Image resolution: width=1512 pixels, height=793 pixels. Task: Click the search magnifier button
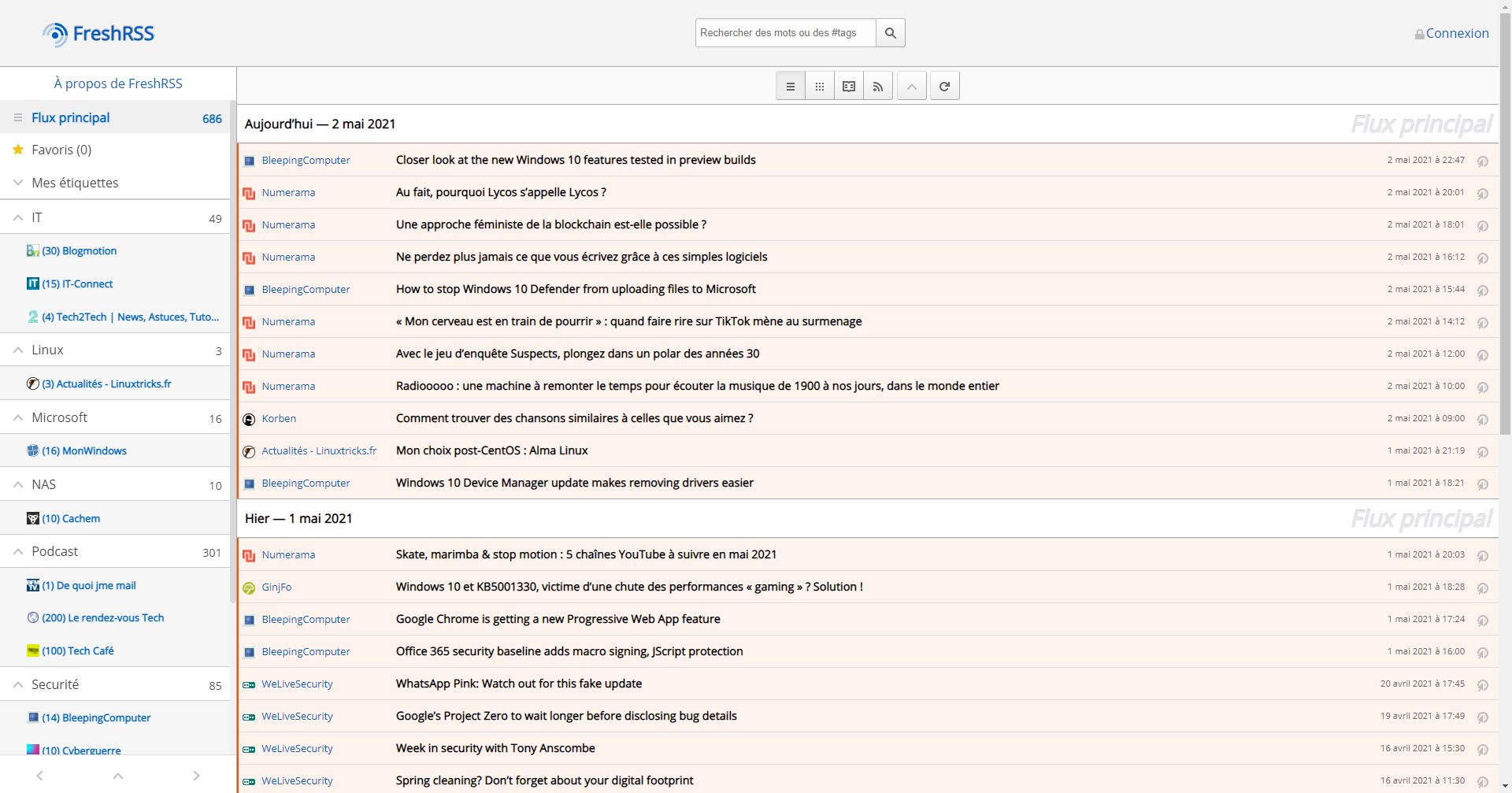891,33
